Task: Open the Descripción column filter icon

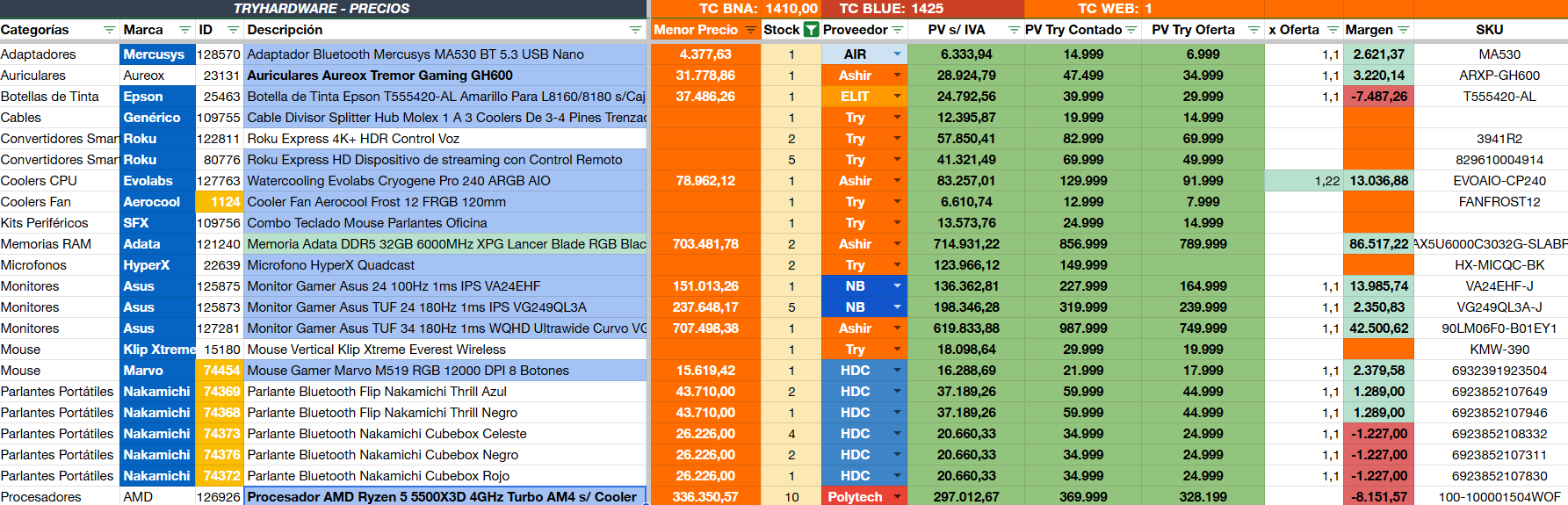Action: tap(635, 30)
